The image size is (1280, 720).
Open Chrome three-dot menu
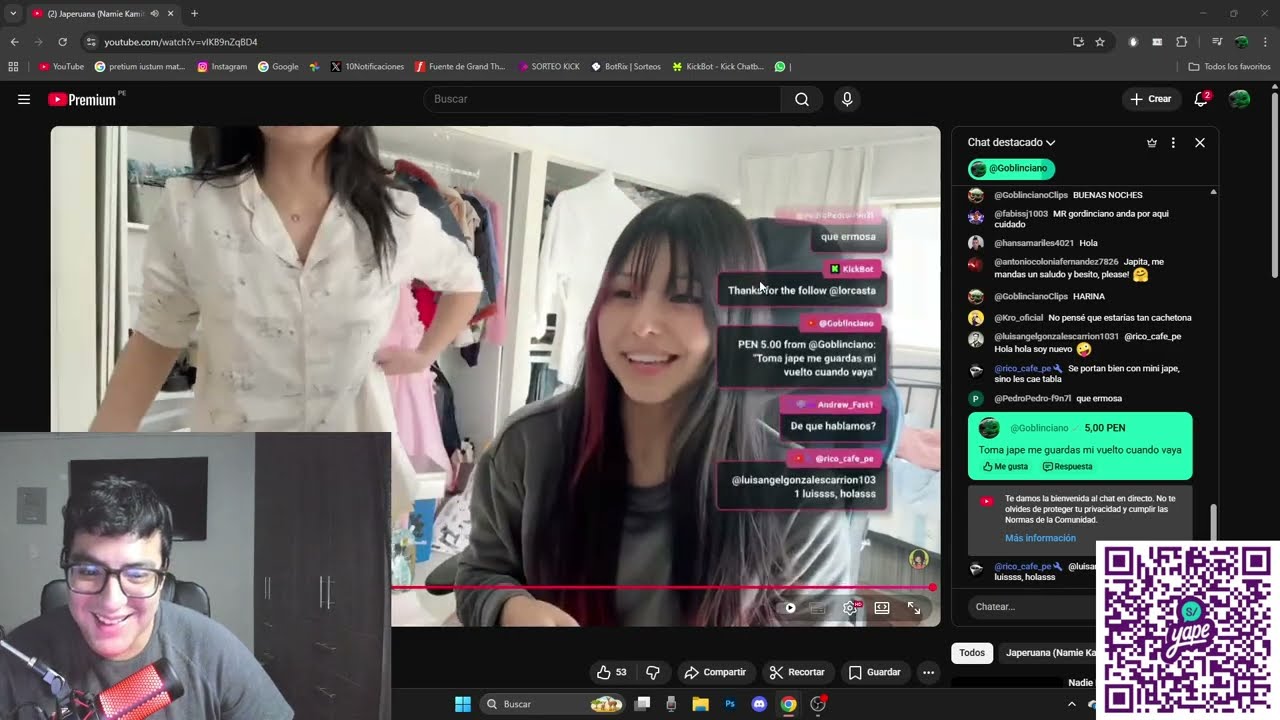pos(1266,42)
